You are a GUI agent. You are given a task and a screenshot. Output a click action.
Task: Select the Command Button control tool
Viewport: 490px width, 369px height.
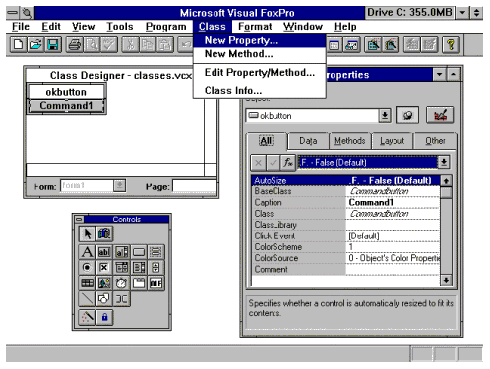click(139, 252)
